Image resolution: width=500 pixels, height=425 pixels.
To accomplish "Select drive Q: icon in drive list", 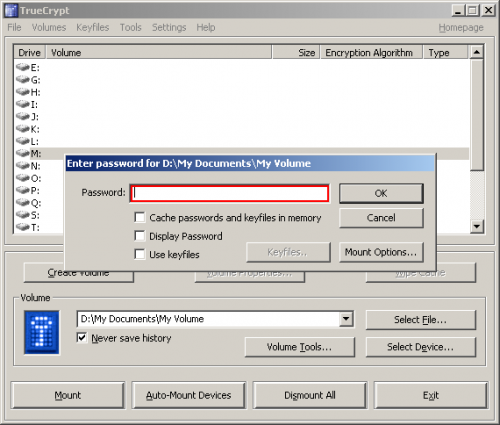I will [23, 203].
